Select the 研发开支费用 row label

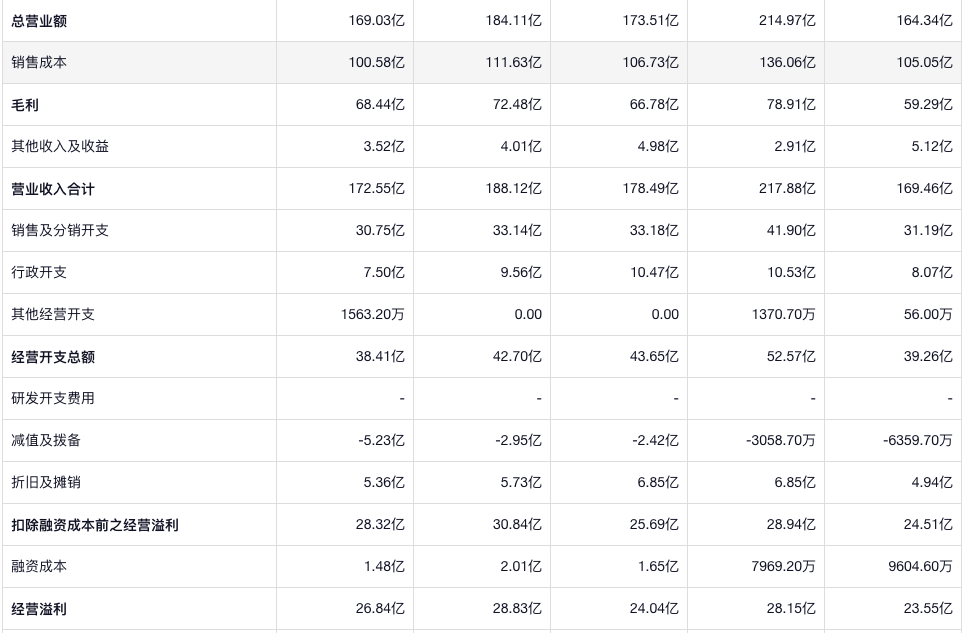53,398
